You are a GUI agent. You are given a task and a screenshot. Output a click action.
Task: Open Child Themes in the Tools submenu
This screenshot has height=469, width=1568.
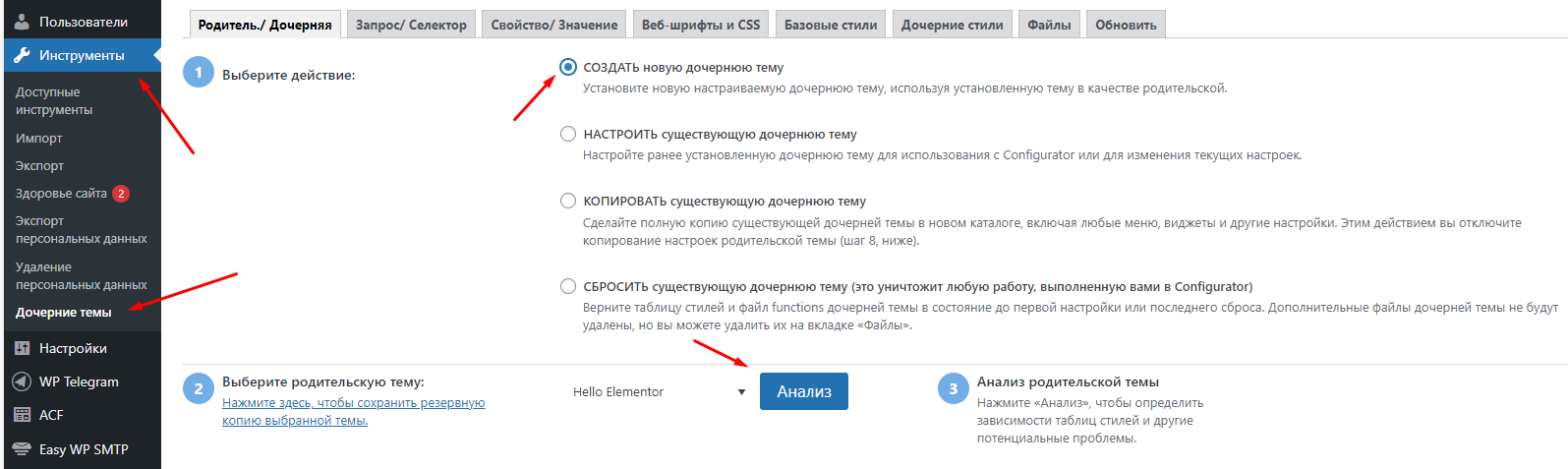click(x=64, y=313)
